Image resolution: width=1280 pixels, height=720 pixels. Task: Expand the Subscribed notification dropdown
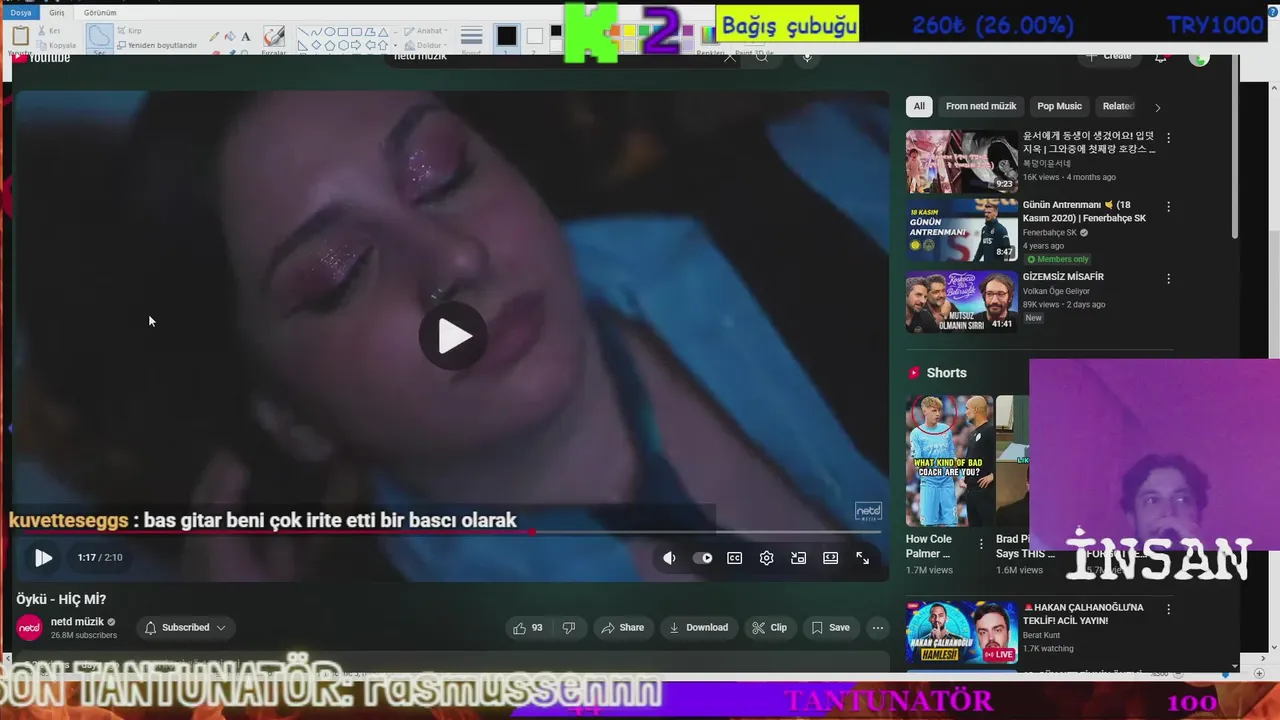click(x=185, y=628)
